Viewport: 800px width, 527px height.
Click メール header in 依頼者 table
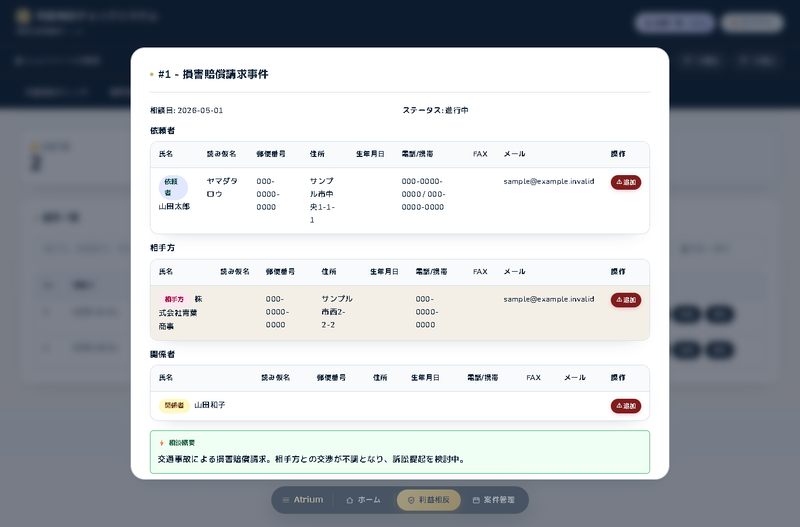(x=514, y=154)
